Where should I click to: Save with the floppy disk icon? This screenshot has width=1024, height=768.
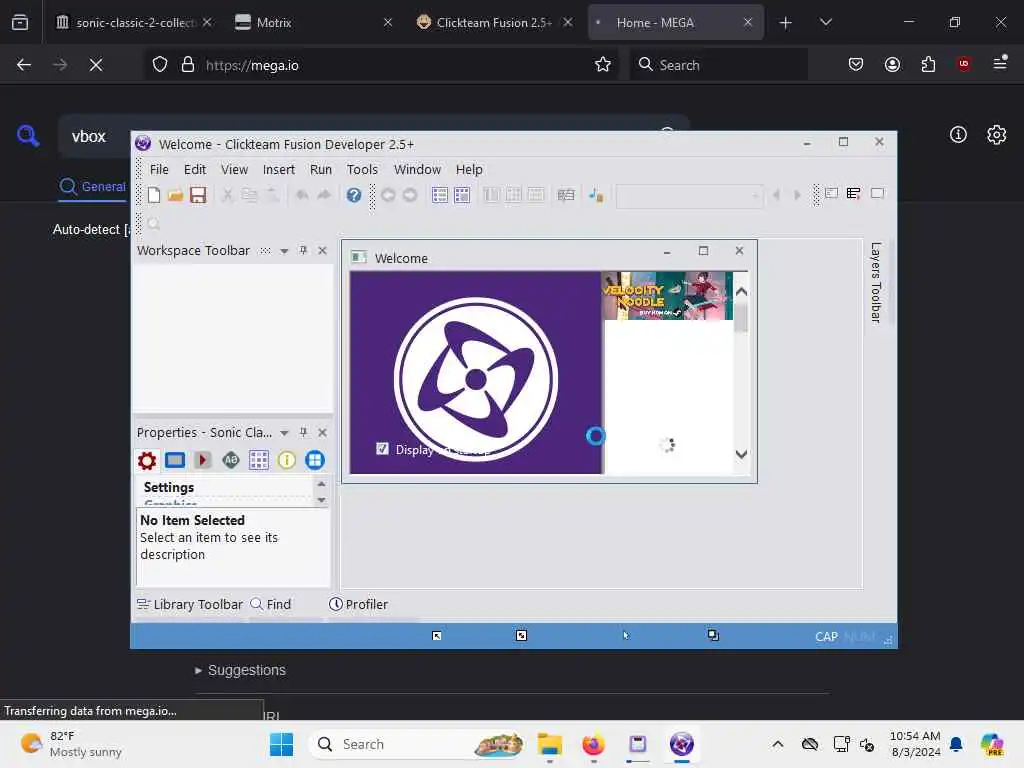[x=198, y=195]
